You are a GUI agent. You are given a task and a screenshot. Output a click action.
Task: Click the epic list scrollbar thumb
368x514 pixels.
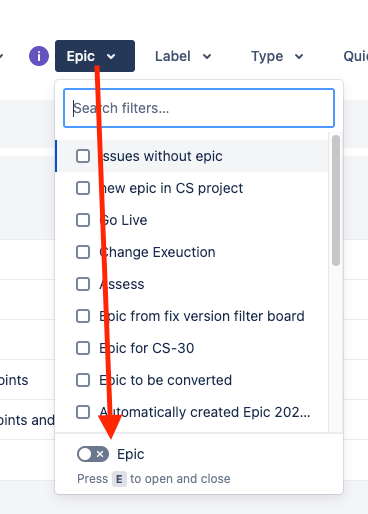(336, 200)
